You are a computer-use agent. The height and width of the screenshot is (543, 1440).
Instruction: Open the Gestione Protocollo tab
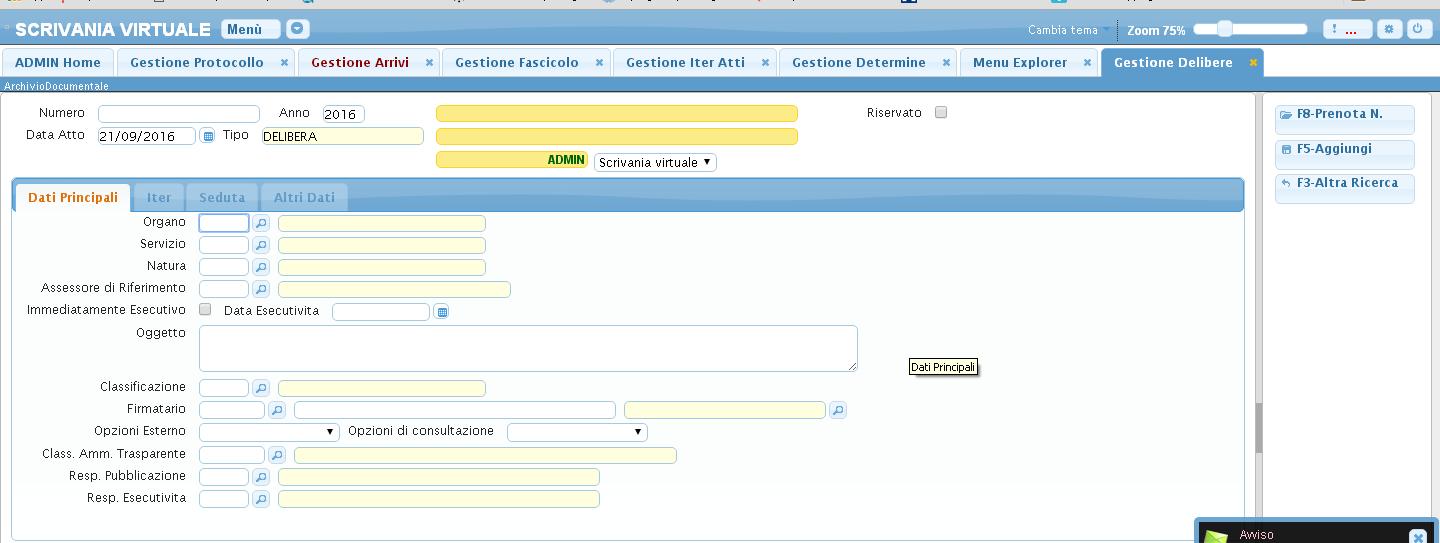pyautogui.click(x=197, y=62)
